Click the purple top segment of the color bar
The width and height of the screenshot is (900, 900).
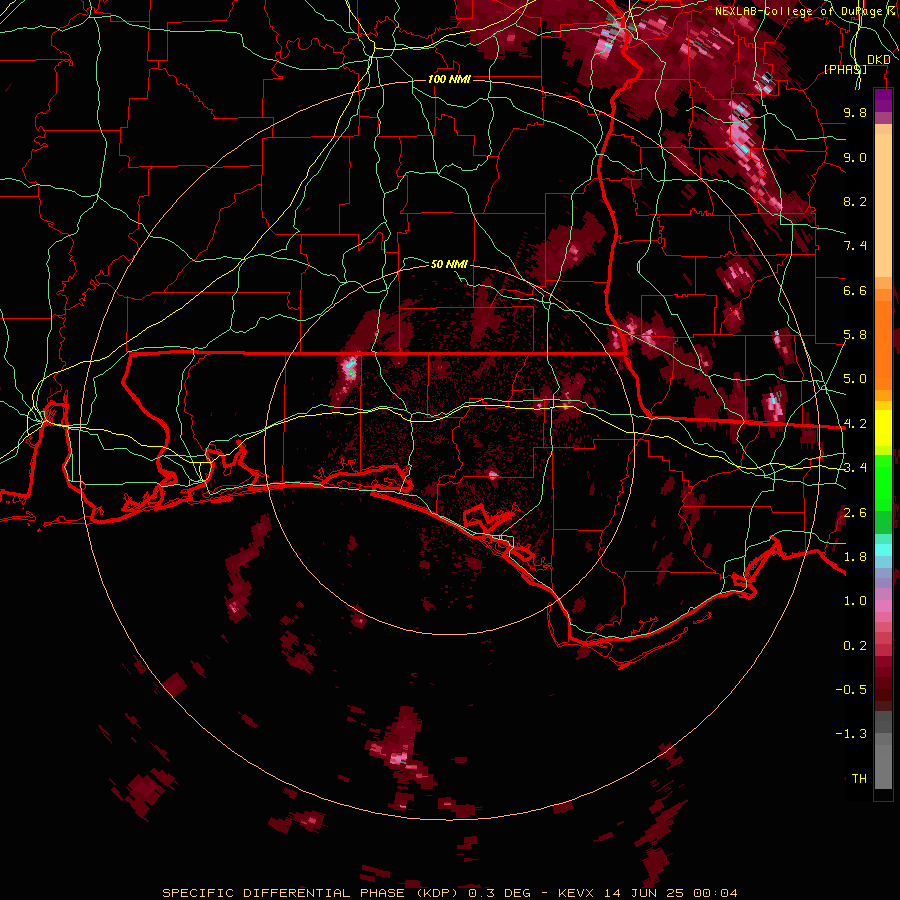(x=883, y=100)
